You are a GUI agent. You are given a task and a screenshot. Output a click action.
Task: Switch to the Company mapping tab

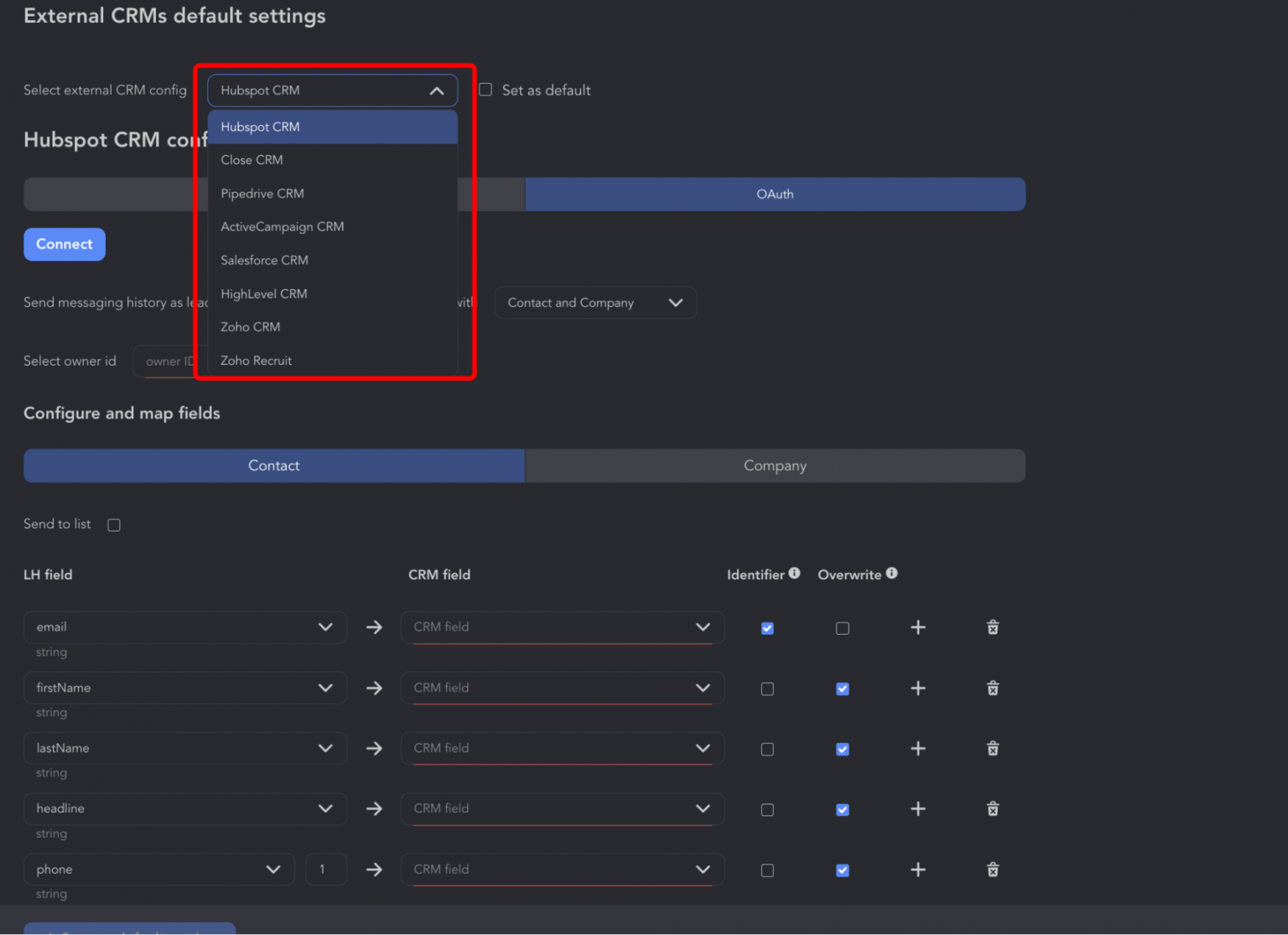point(774,465)
